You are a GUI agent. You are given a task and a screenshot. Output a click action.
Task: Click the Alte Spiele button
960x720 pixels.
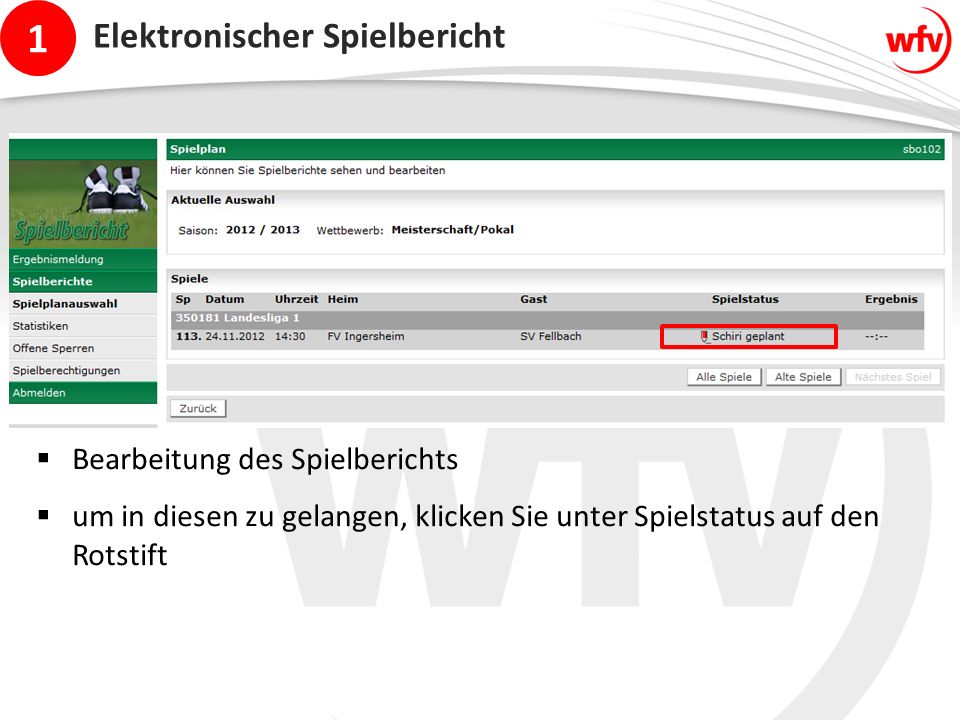click(x=803, y=377)
